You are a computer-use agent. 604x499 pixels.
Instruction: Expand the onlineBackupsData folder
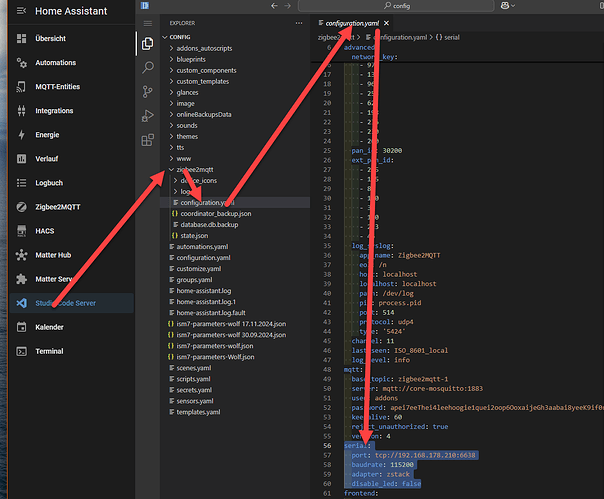171,114
